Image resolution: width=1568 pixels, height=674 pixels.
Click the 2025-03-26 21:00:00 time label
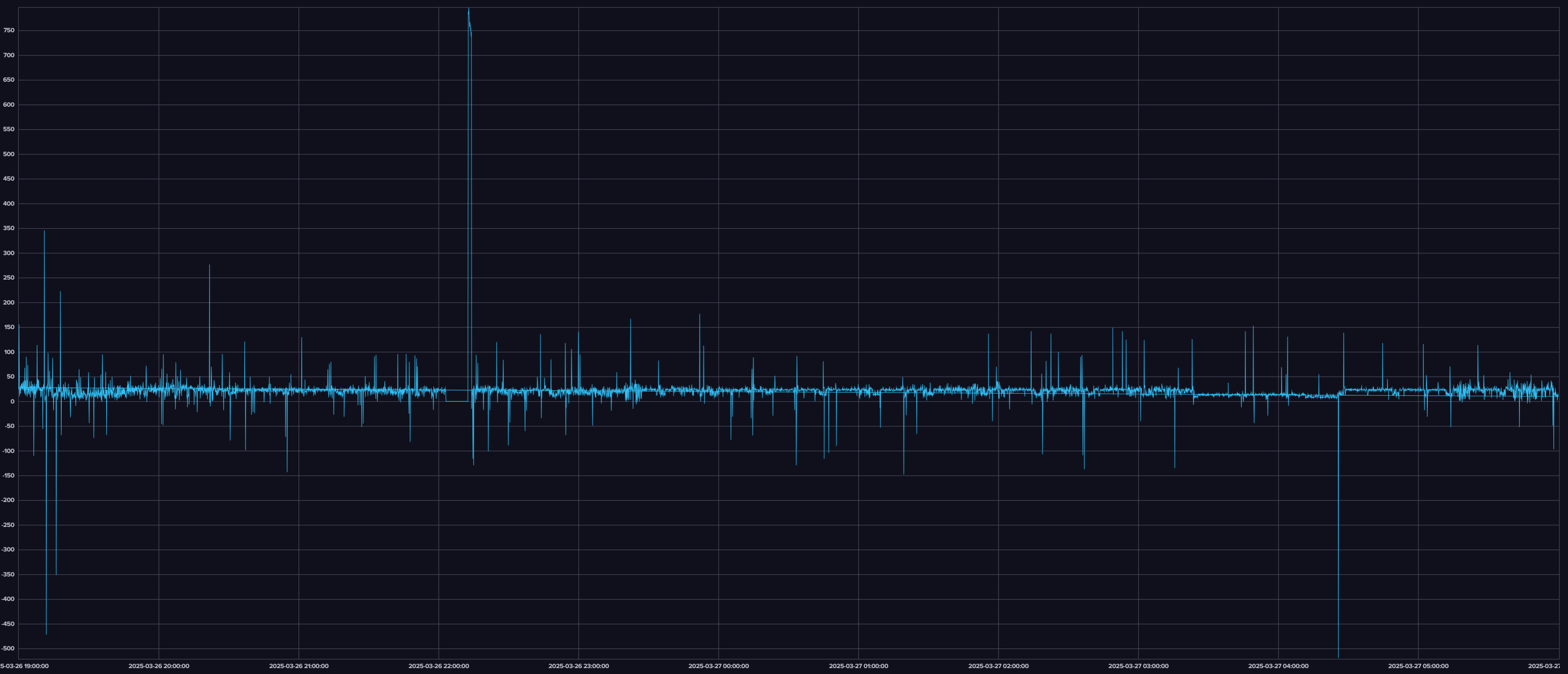click(298, 666)
